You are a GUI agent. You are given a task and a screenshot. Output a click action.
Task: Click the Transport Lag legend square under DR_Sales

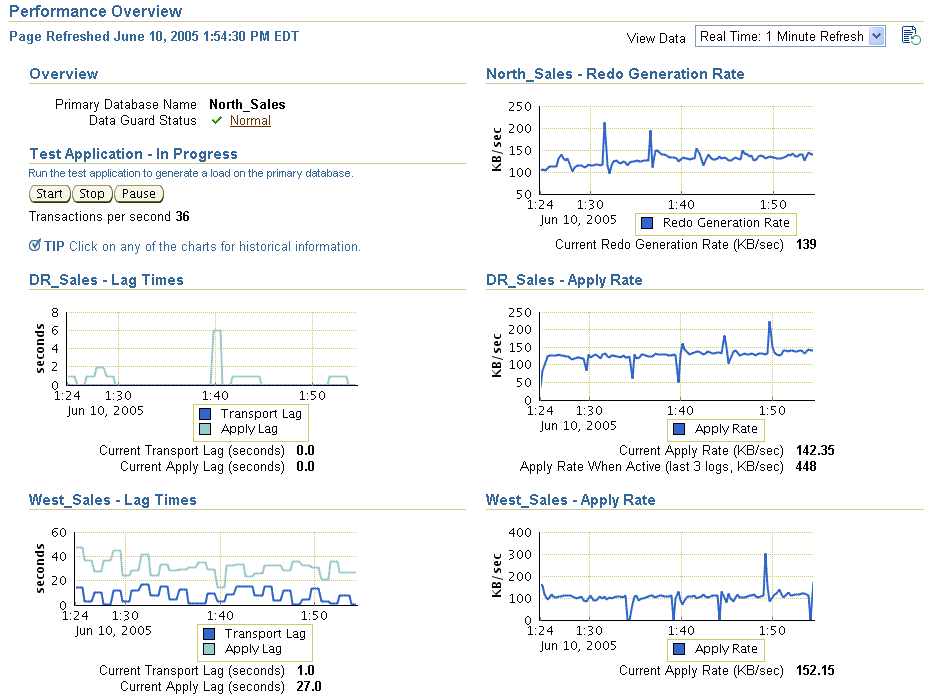click(203, 413)
